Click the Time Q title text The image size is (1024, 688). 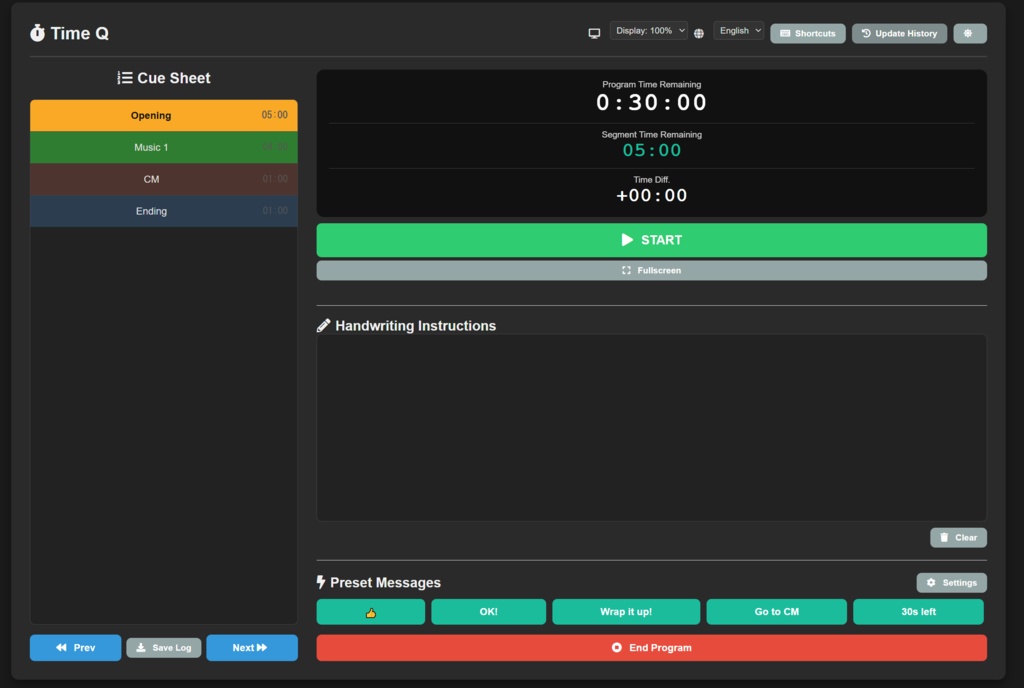click(x=80, y=33)
